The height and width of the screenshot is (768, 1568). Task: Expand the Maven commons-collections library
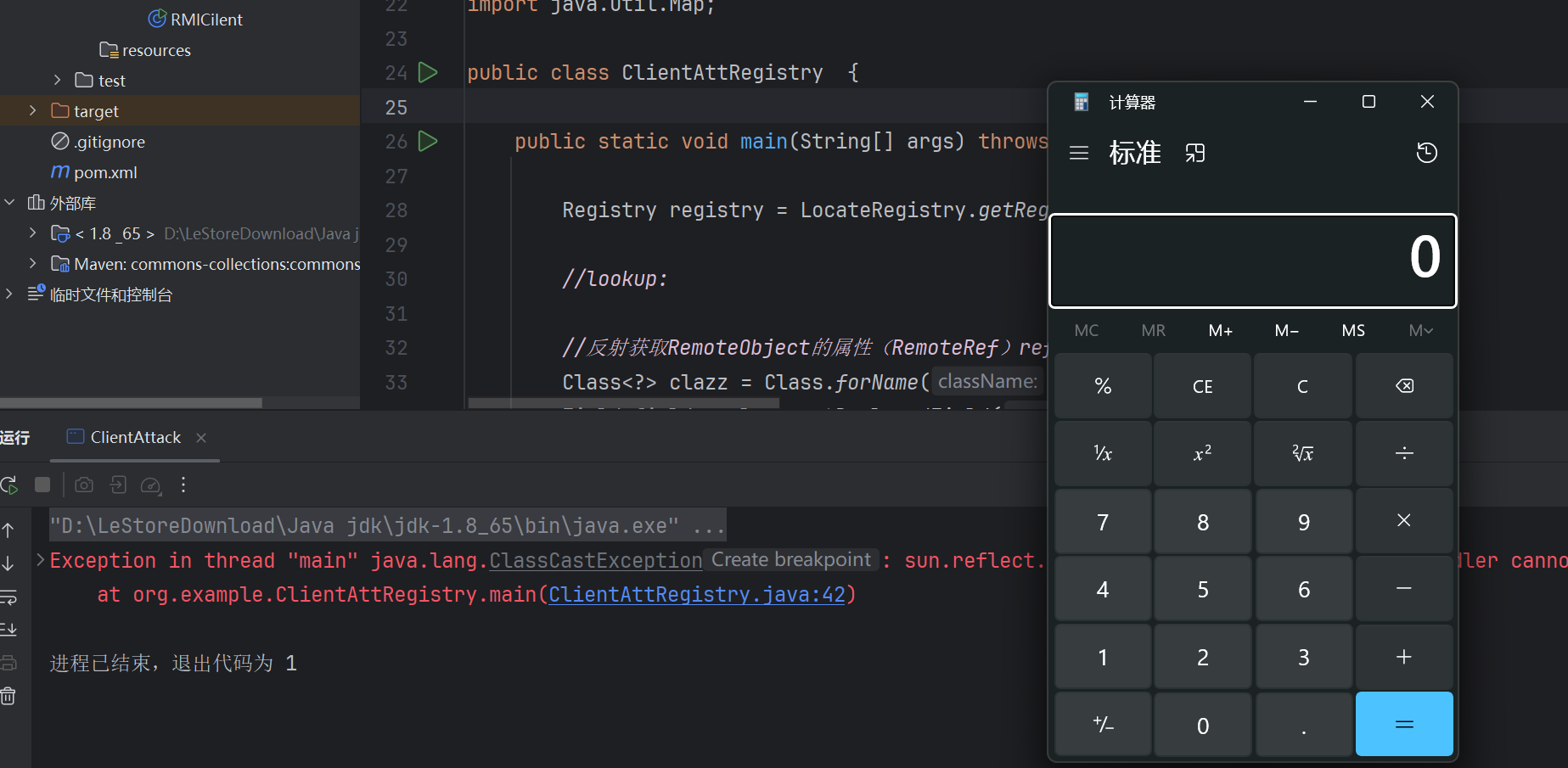coord(33,264)
